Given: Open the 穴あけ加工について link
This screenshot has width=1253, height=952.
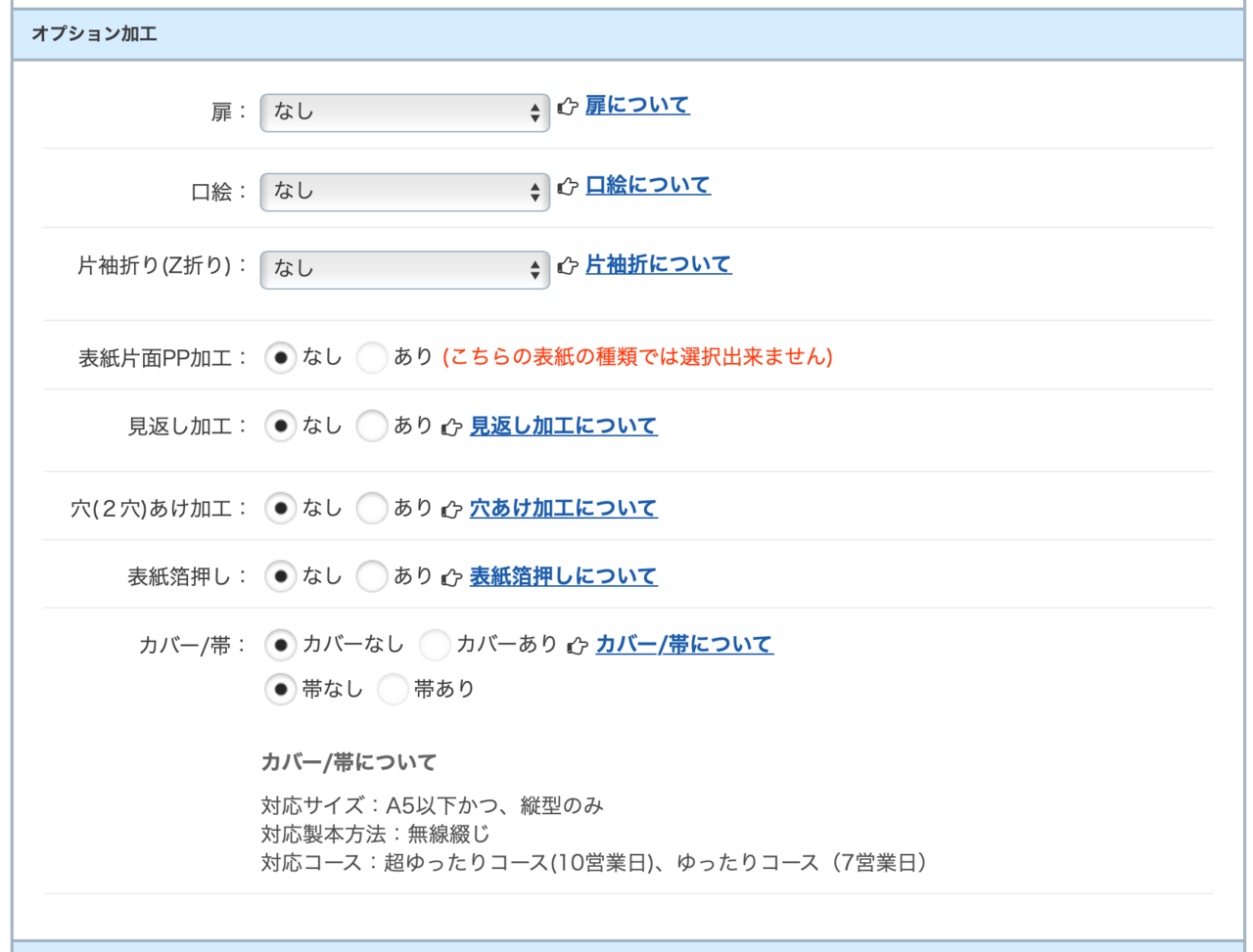Looking at the screenshot, I should [x=565, y=508].
